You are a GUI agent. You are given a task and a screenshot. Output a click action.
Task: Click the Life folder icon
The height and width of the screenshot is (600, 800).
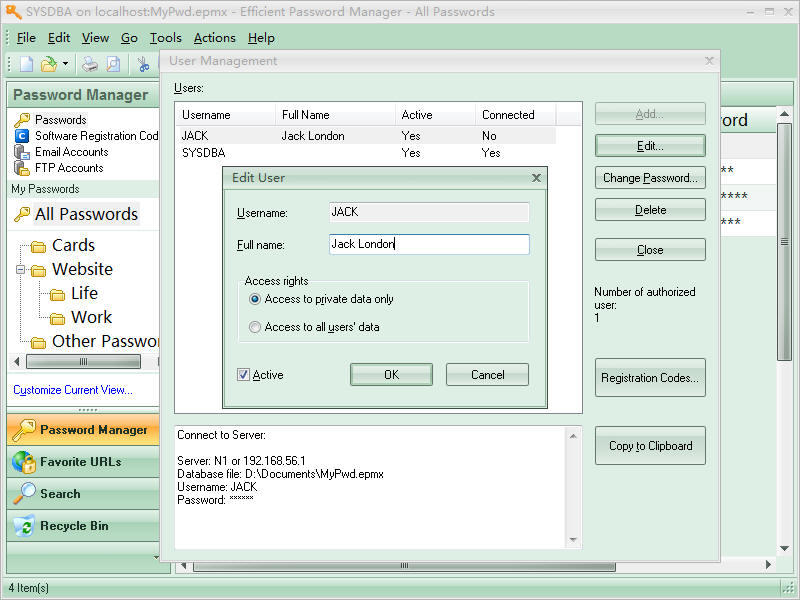57,294
